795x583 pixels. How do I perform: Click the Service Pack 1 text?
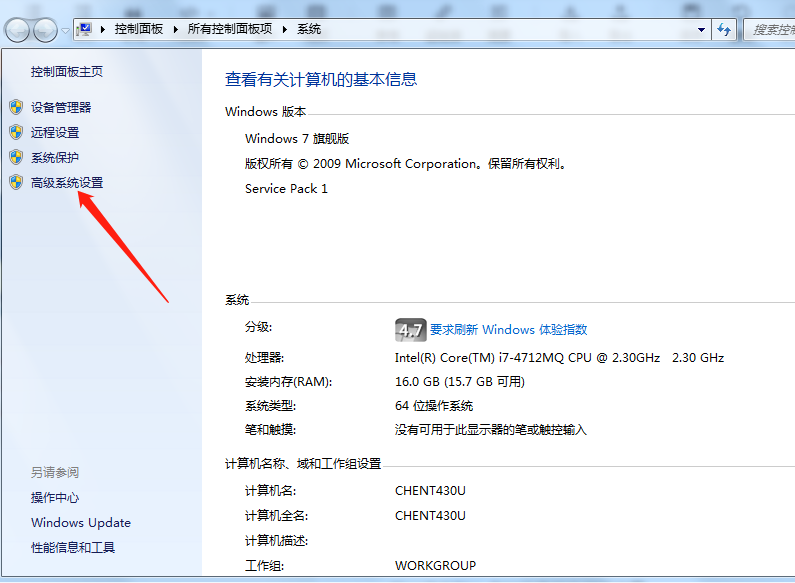tap(286, 189)
